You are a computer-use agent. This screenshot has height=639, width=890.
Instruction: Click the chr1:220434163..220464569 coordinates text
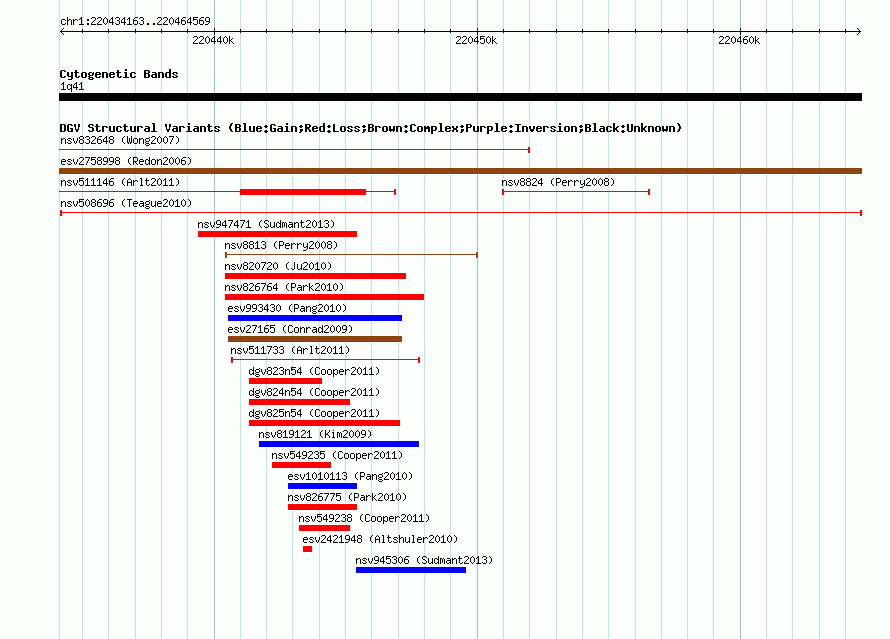click(135, 21)
